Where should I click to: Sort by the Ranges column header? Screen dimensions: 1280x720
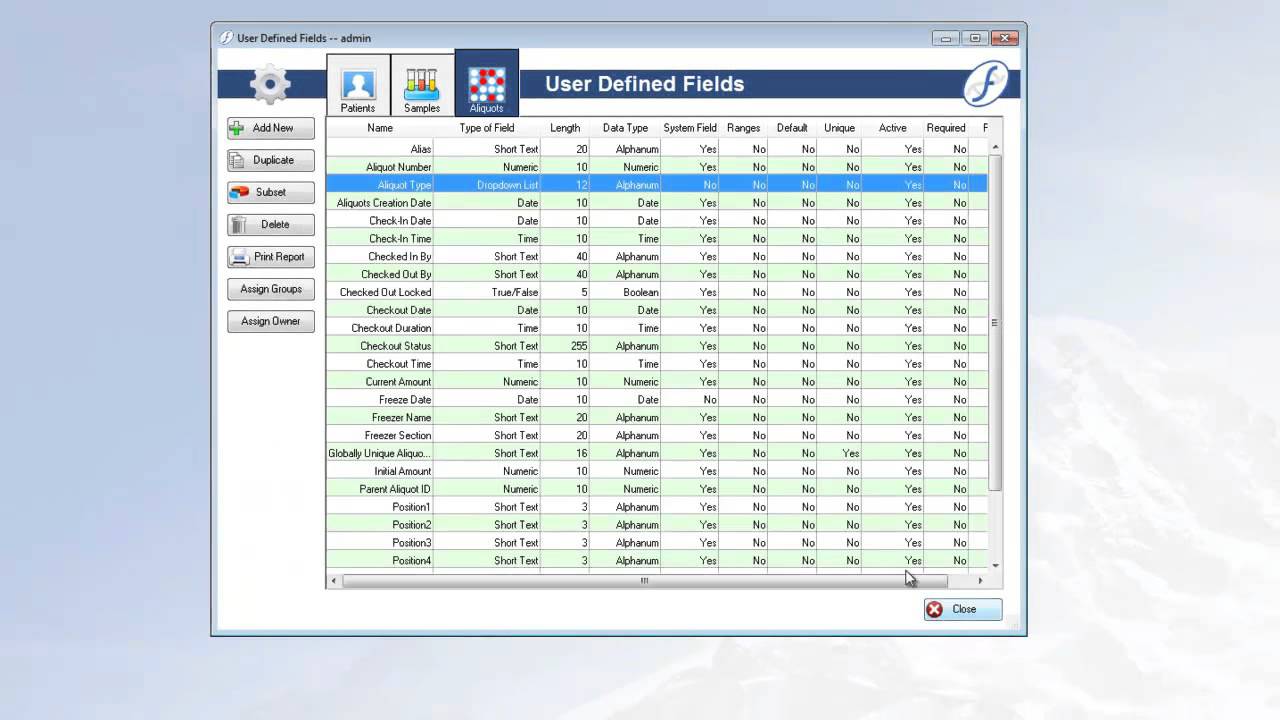tap(743, 128)
